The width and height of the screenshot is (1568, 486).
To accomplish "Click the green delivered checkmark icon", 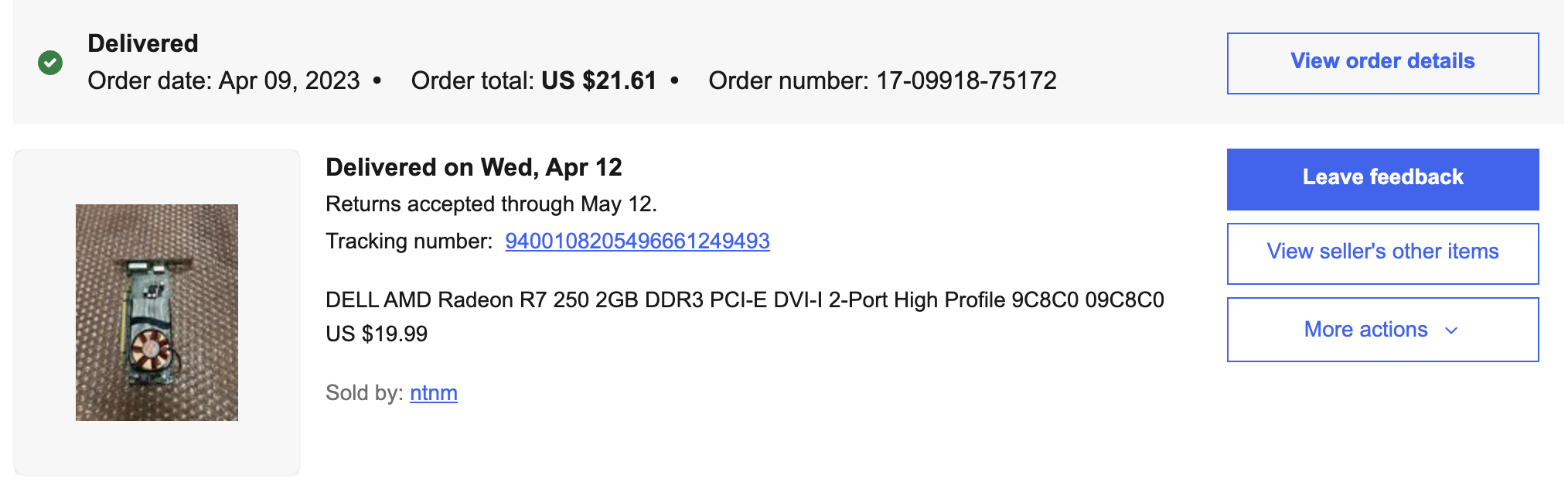I will pos(50,63).
